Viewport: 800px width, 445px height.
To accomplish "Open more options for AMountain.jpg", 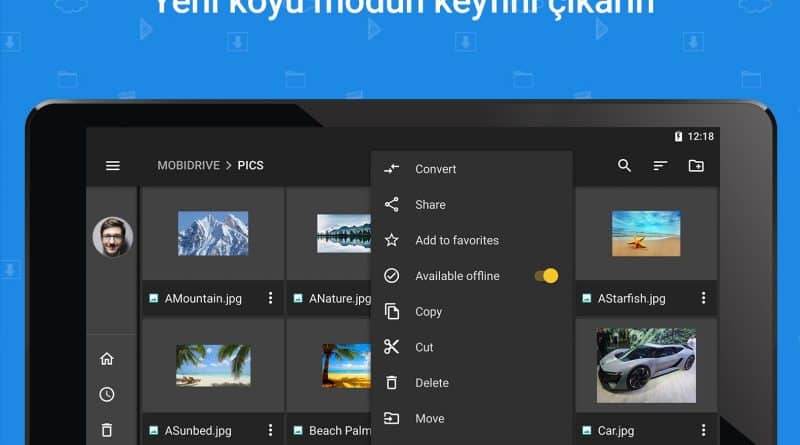I will (x=270, y=298).
